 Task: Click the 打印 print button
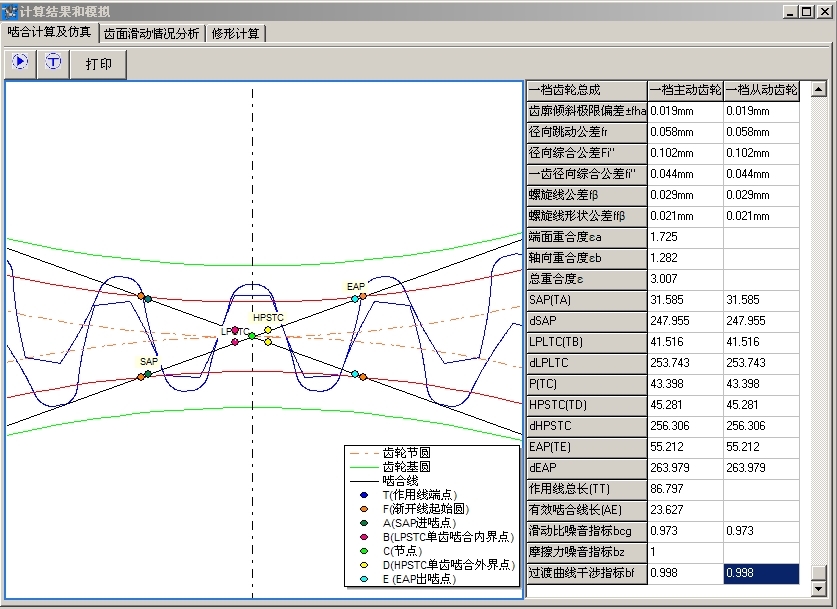[x=99, y=64]
